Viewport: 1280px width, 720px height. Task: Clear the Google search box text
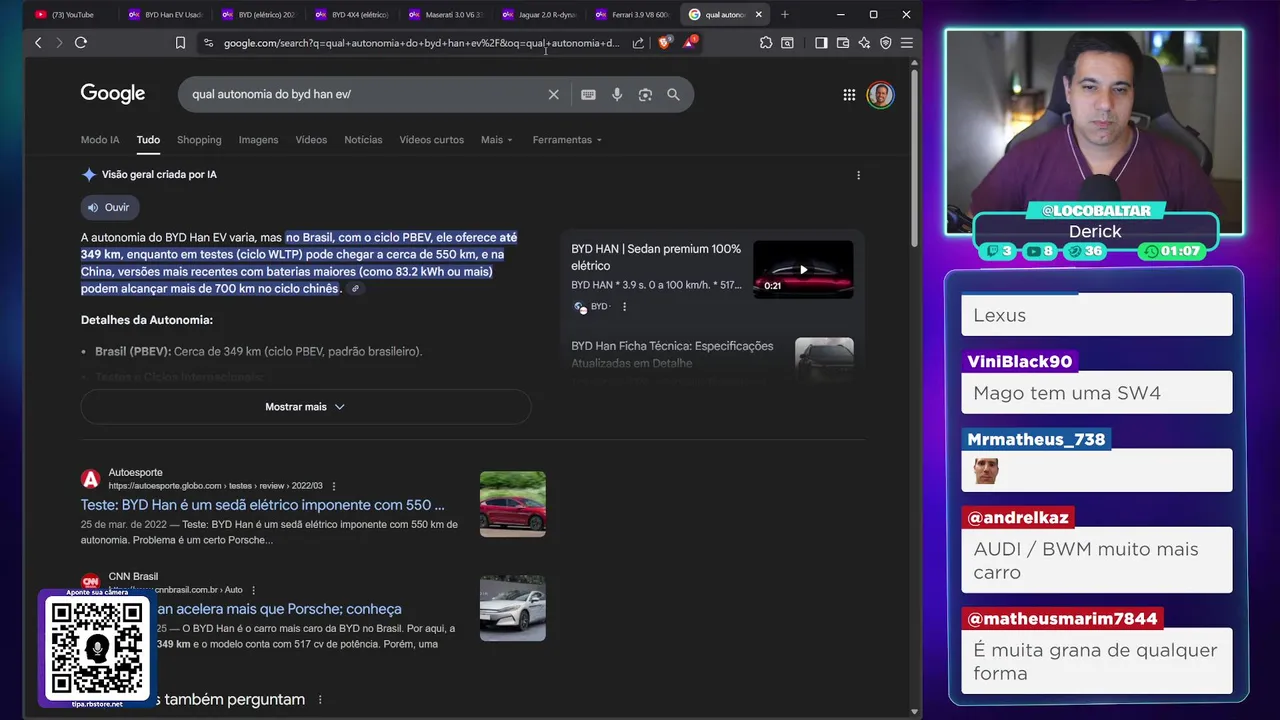[x=553, y=94]
